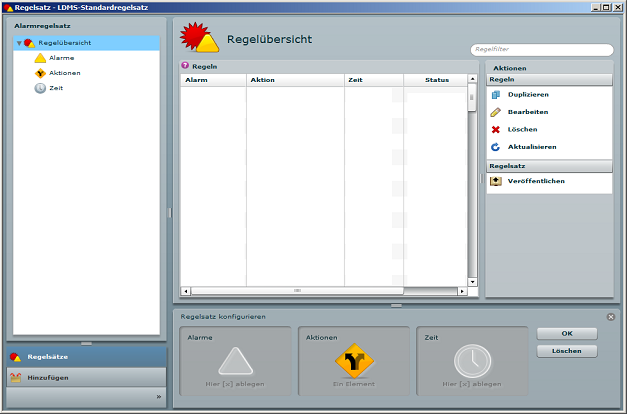Click the Aktionen tree node icon
This screenshot has width=627, height=414.
coord(40,73)
